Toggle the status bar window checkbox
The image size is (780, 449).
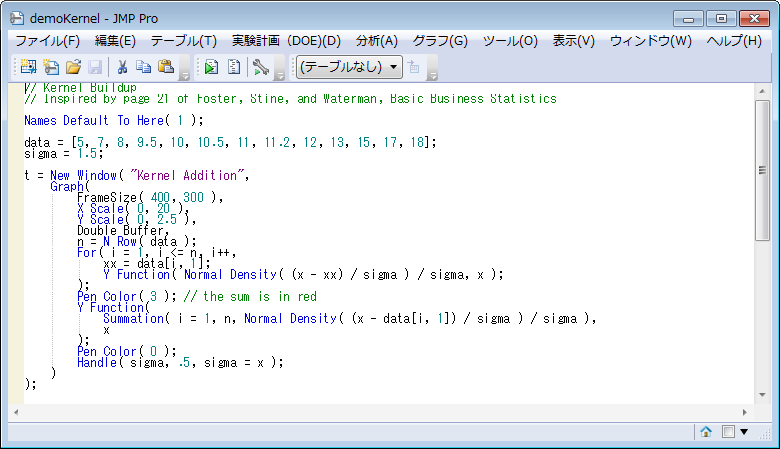pyautogui.click(x=728, y=432)
